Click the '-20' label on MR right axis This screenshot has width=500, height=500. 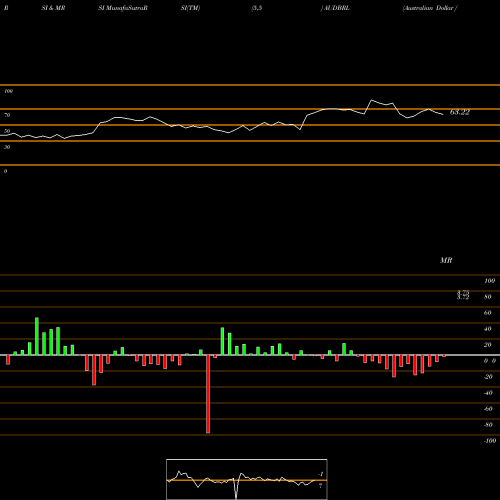click(488, 377)
